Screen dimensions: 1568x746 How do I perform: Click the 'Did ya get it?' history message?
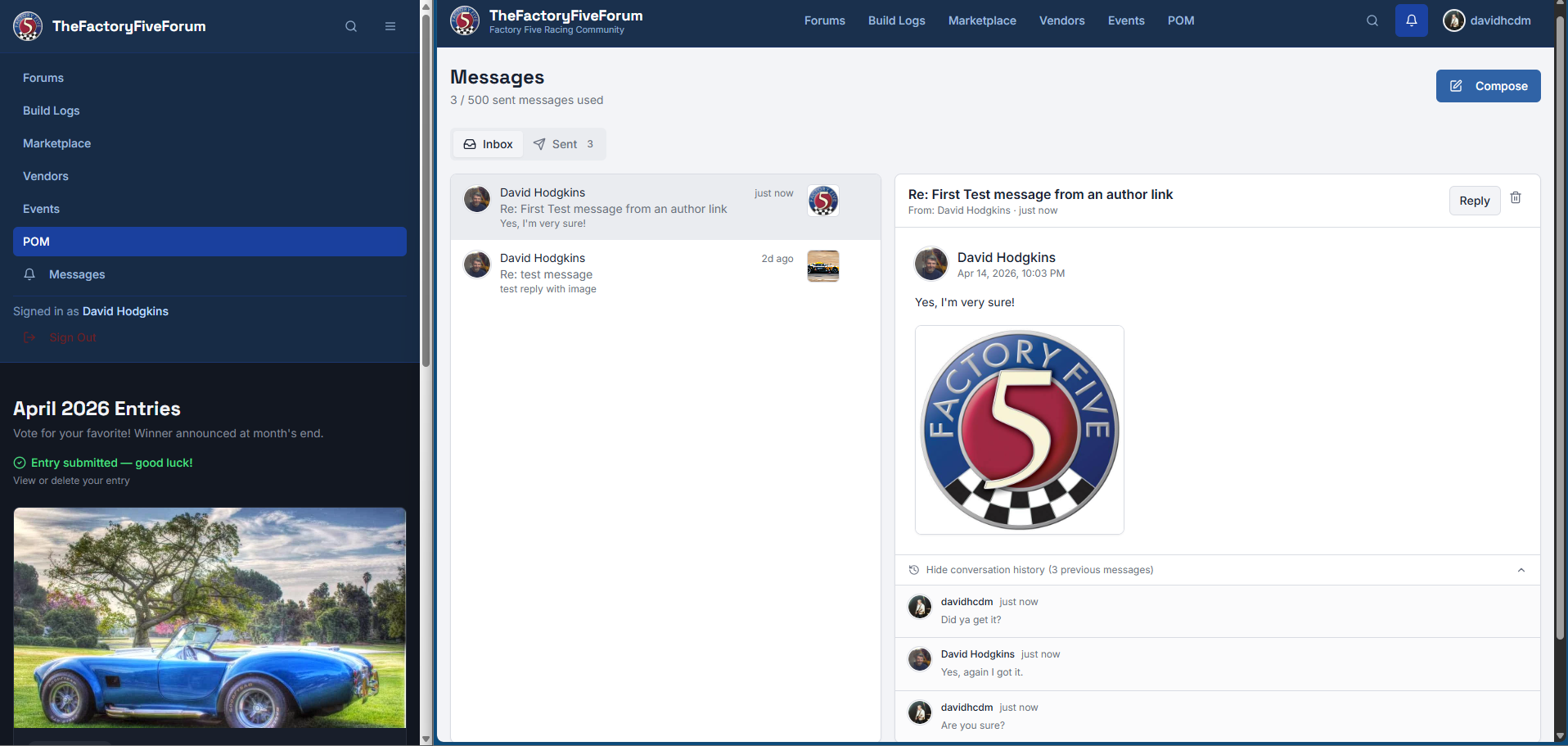point(1218,611)
